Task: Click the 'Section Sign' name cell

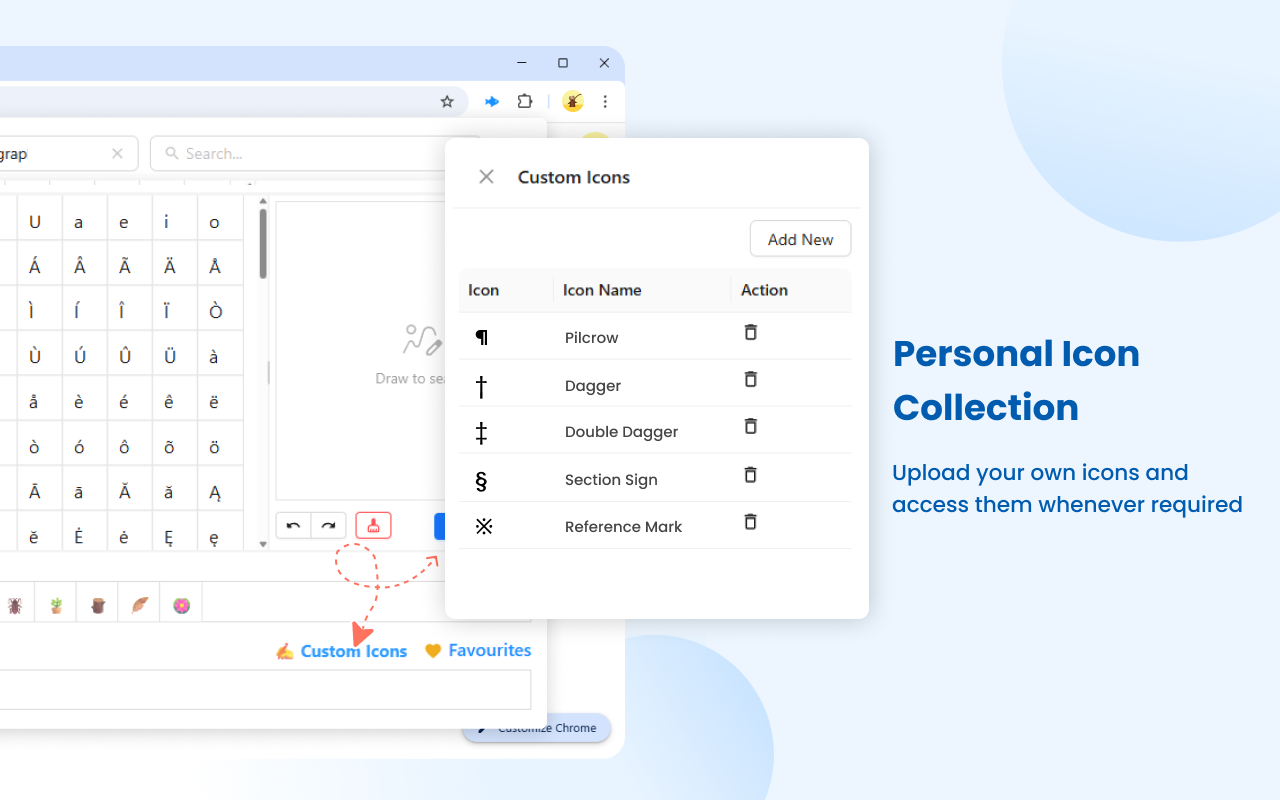Action: tap(611, 480)
